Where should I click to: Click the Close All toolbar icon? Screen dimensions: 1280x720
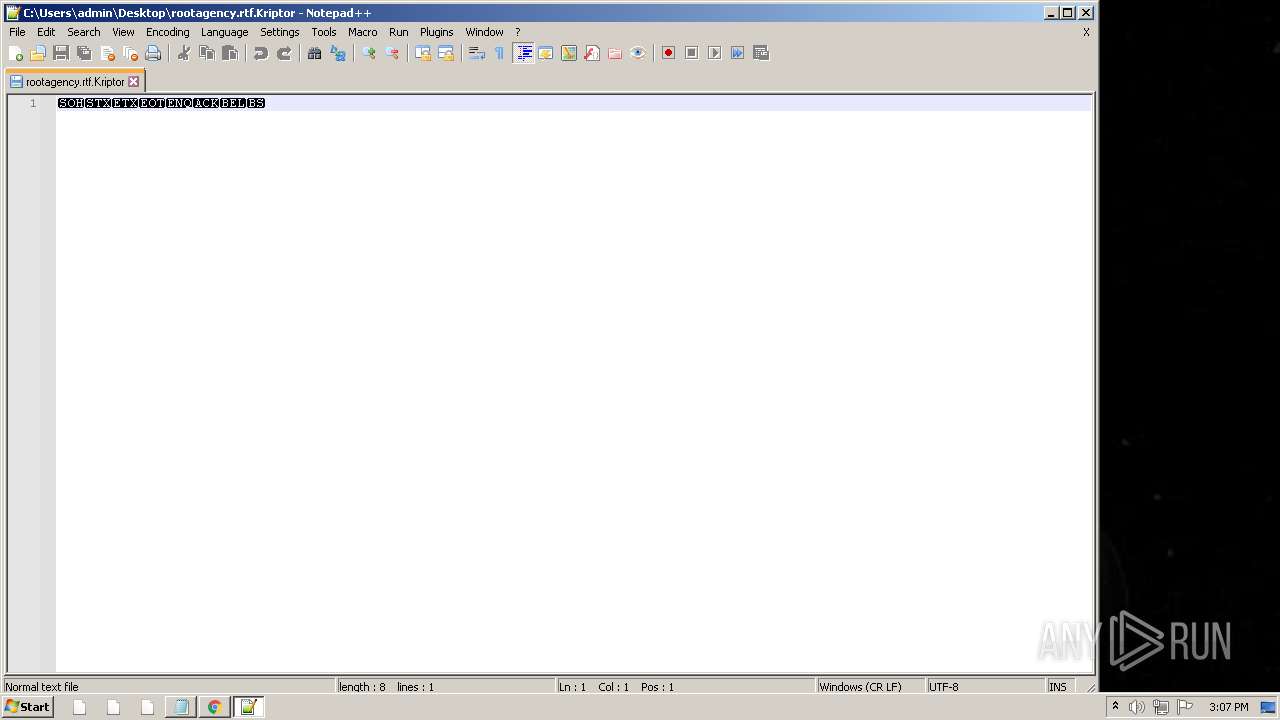[x=130, y=53]
